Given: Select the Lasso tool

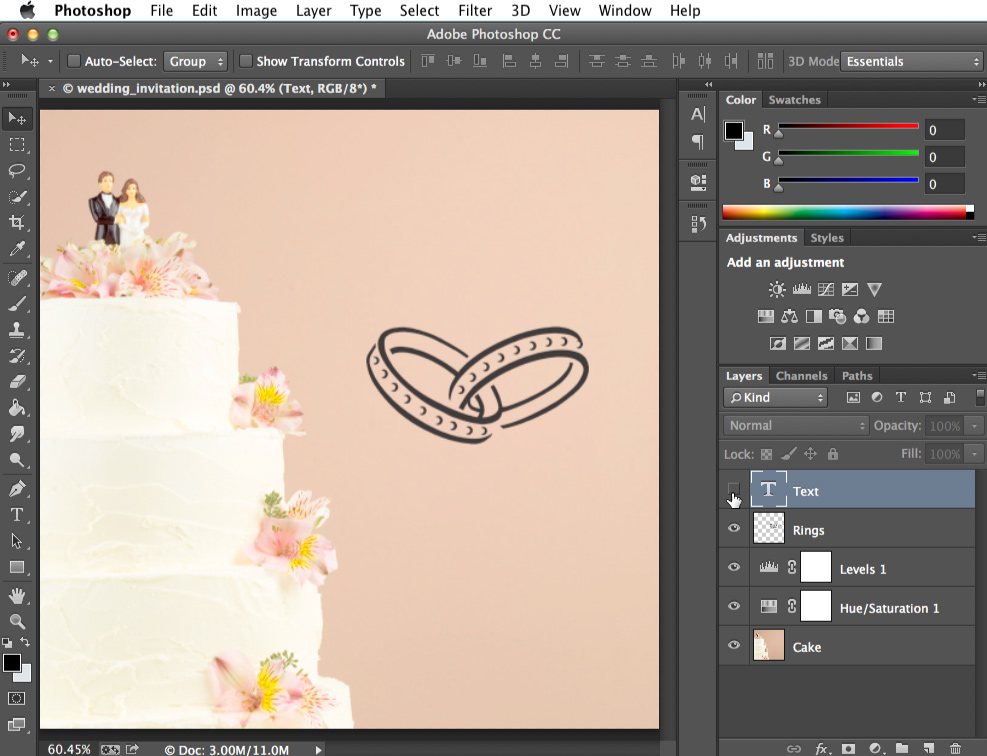Looking at the screenshot, I should click(x=18, y=171).
